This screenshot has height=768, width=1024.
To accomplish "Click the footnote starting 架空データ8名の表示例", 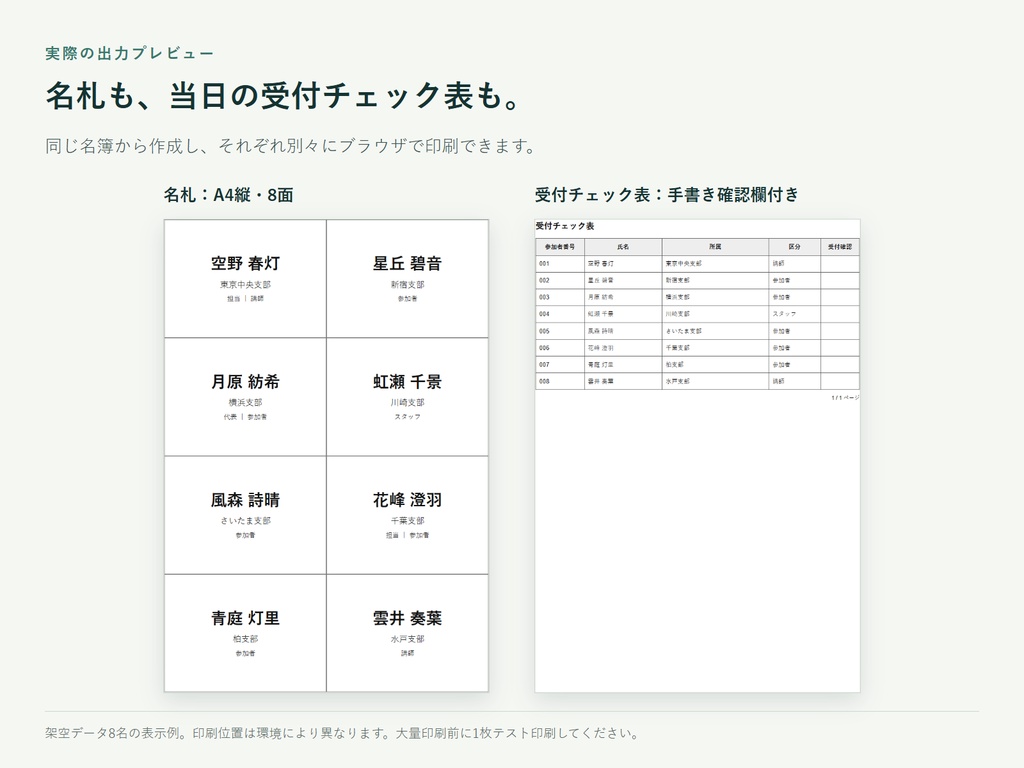I will (342, 733).
